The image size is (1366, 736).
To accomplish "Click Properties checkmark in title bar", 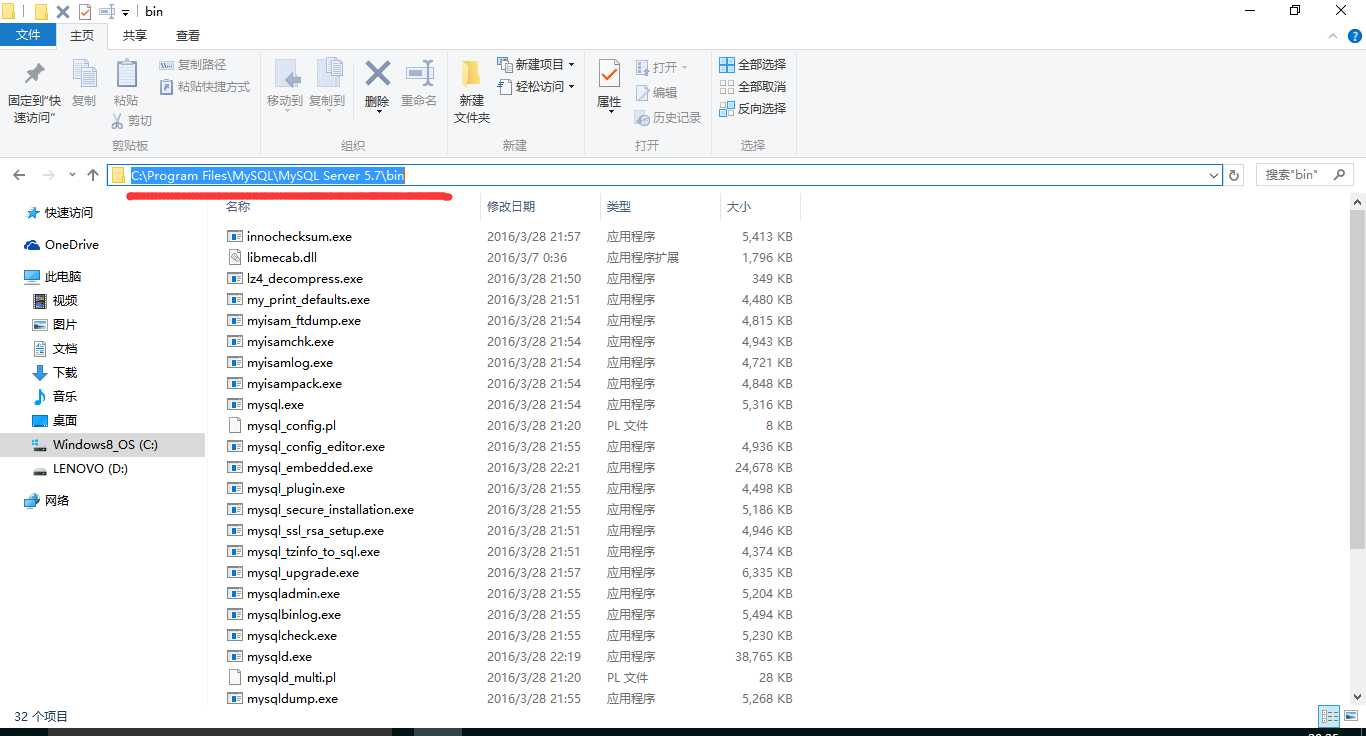I will coord(85,12).
